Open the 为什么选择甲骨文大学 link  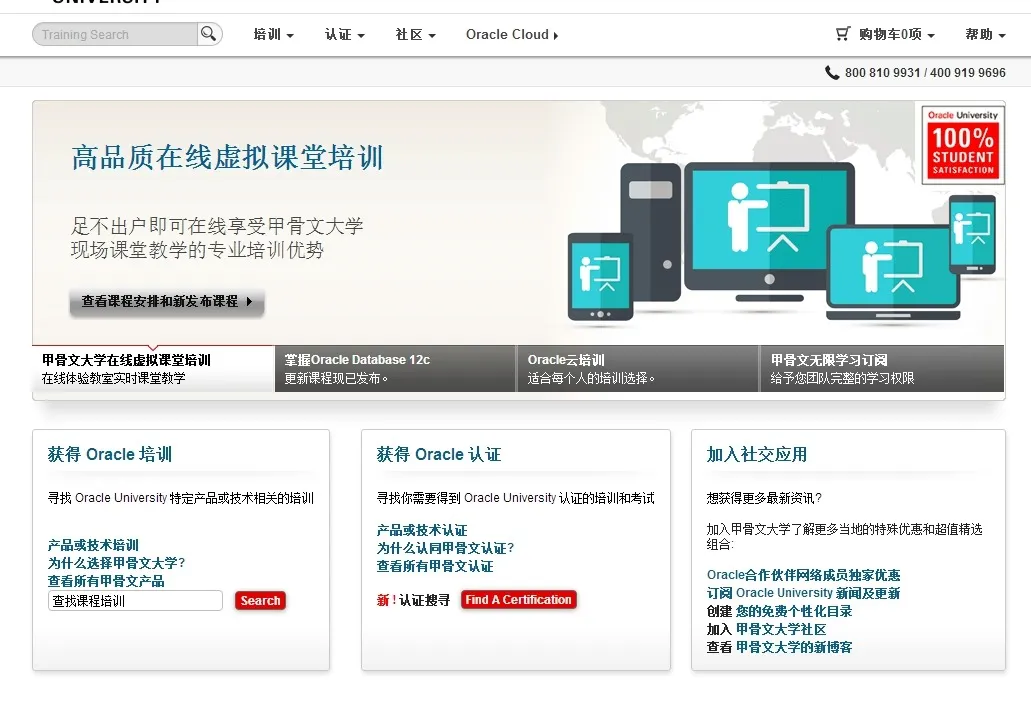116,563
